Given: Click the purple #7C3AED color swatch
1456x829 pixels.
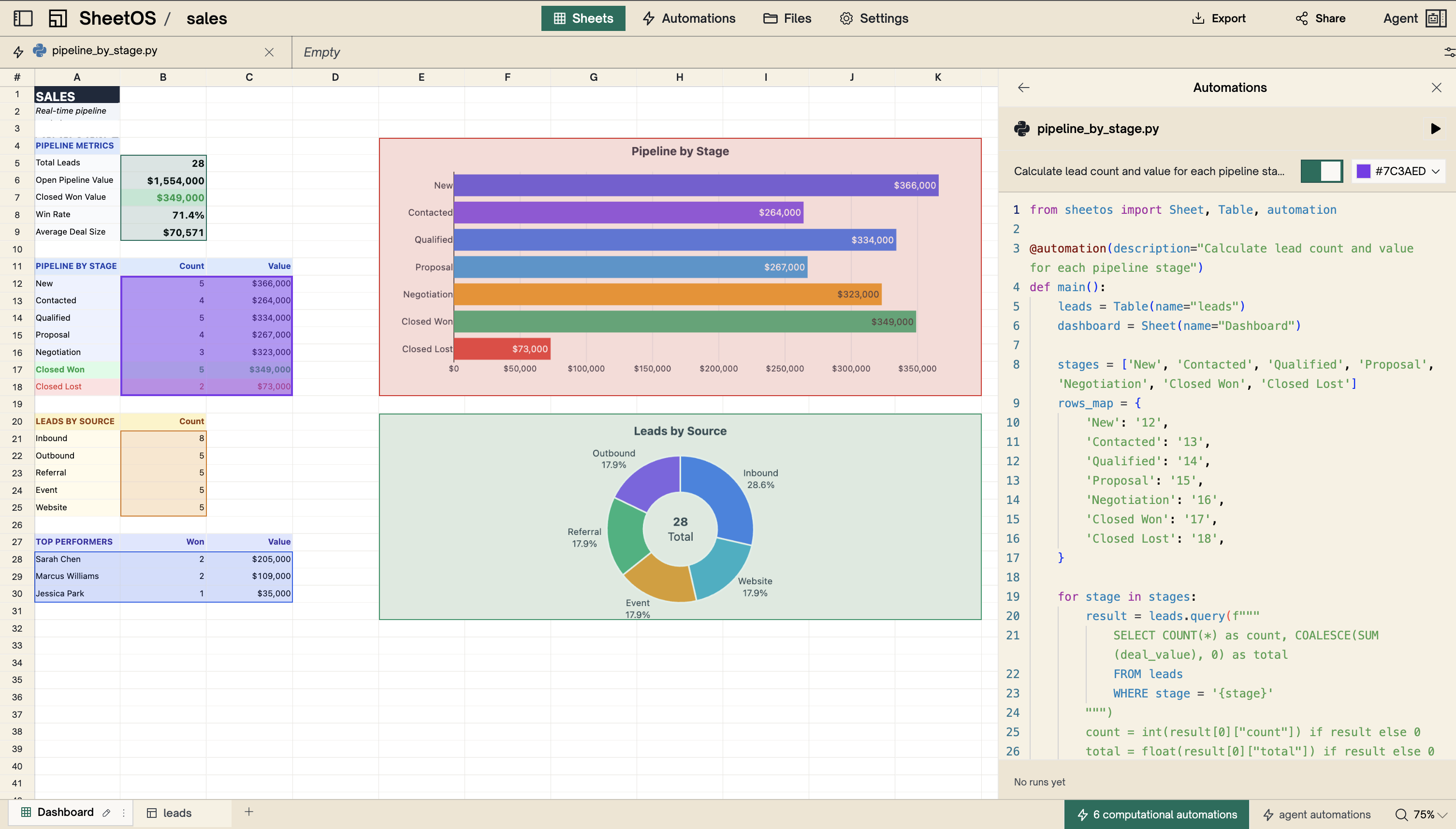Looking at the screenshot, I should [1363, 171].
